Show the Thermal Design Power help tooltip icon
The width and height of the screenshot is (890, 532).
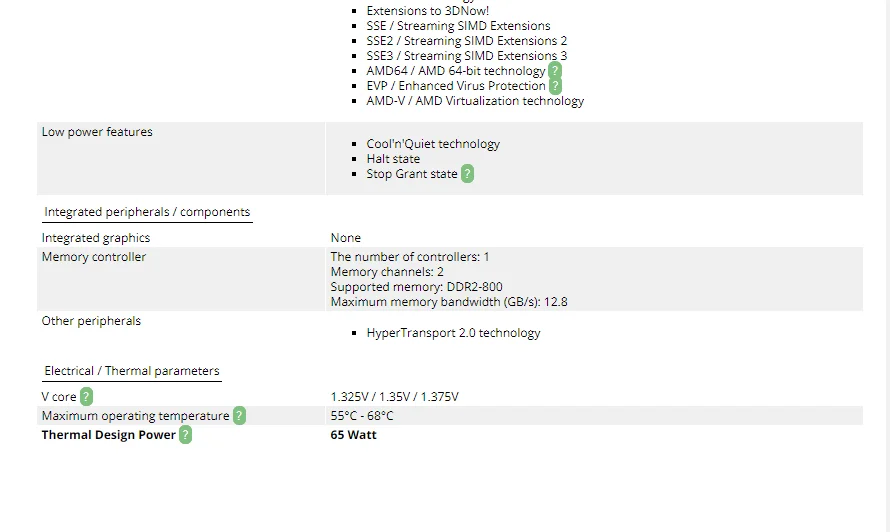click(185, 435)
